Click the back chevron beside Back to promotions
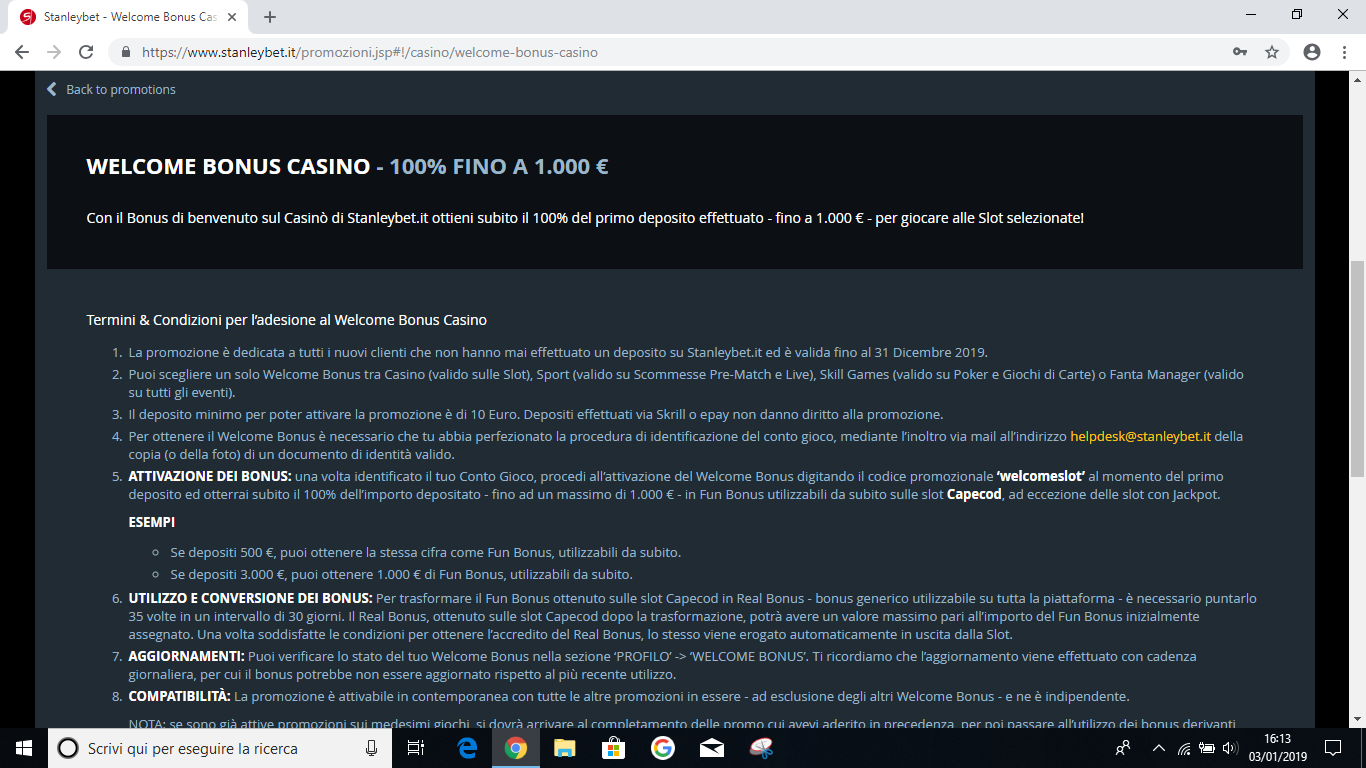The height and width of the screenshot is (768, 1366). tap(52, 89)
